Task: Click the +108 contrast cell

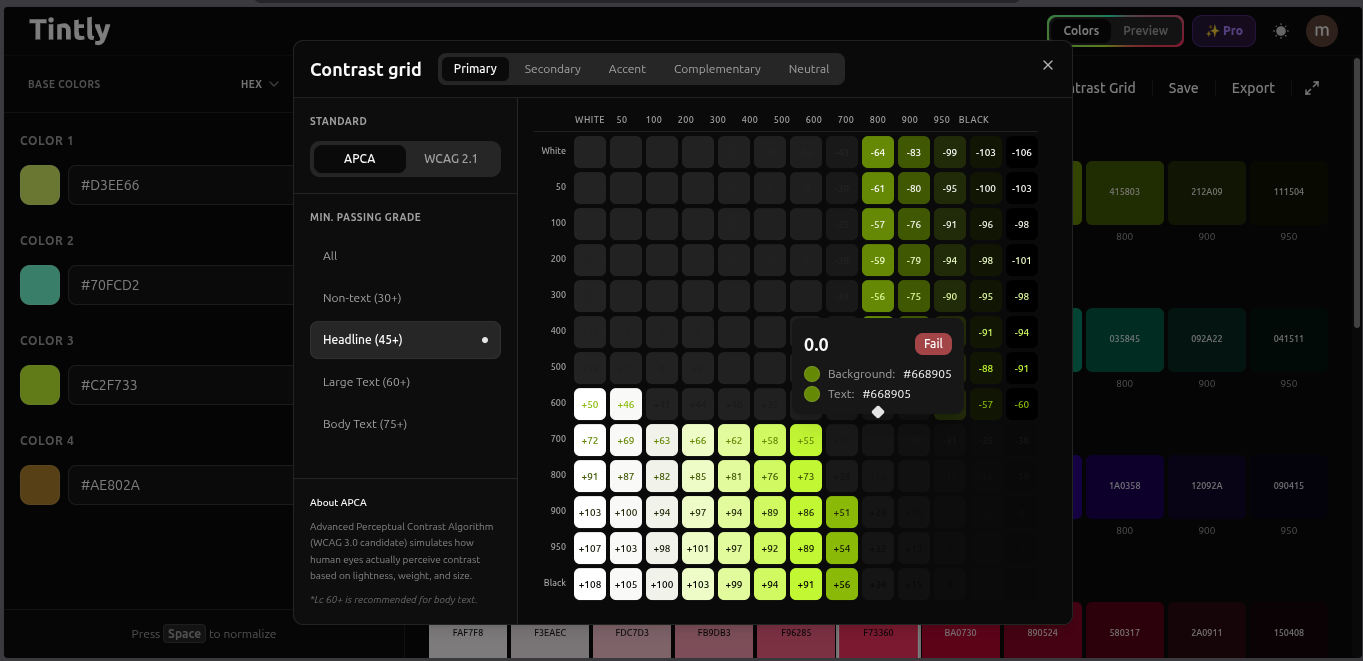Action: (x=590, y=584)
